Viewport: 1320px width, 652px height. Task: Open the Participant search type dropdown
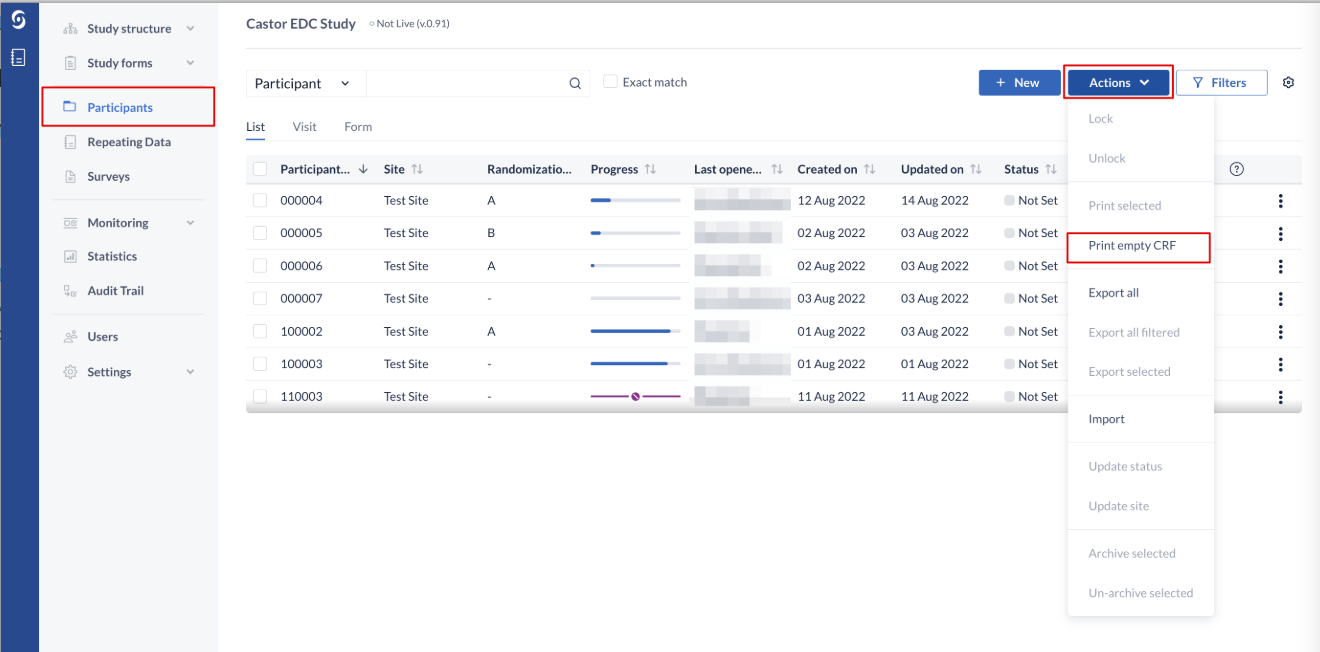point(306,84)
